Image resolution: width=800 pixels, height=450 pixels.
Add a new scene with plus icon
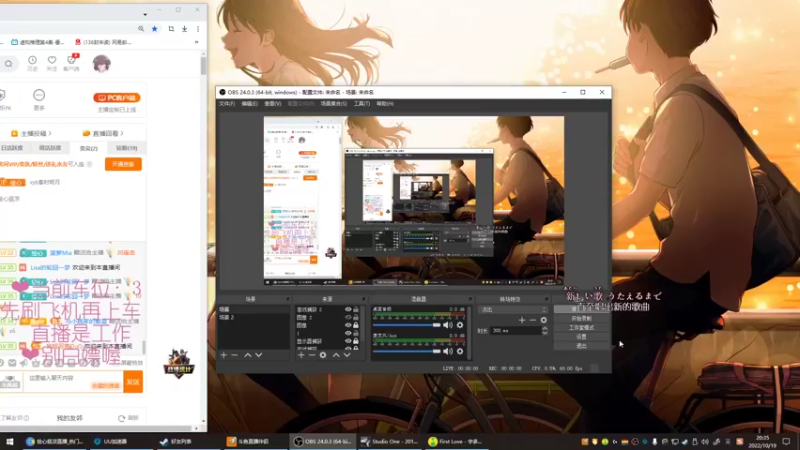[x=223, y=355]
